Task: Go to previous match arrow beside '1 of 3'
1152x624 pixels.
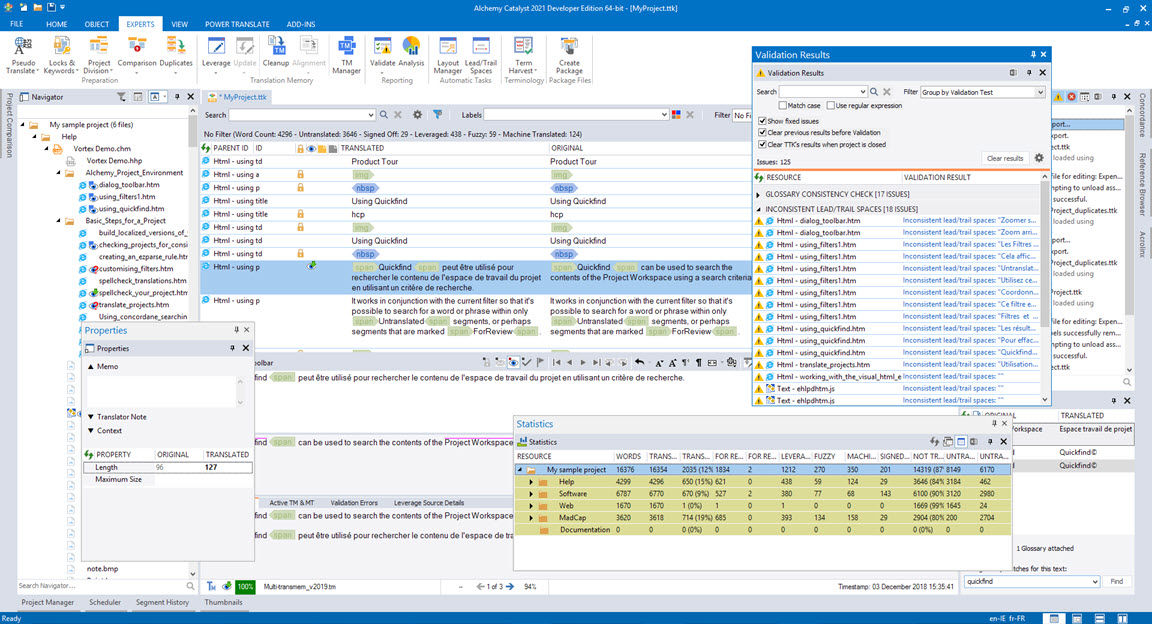Action: (480, 587)
